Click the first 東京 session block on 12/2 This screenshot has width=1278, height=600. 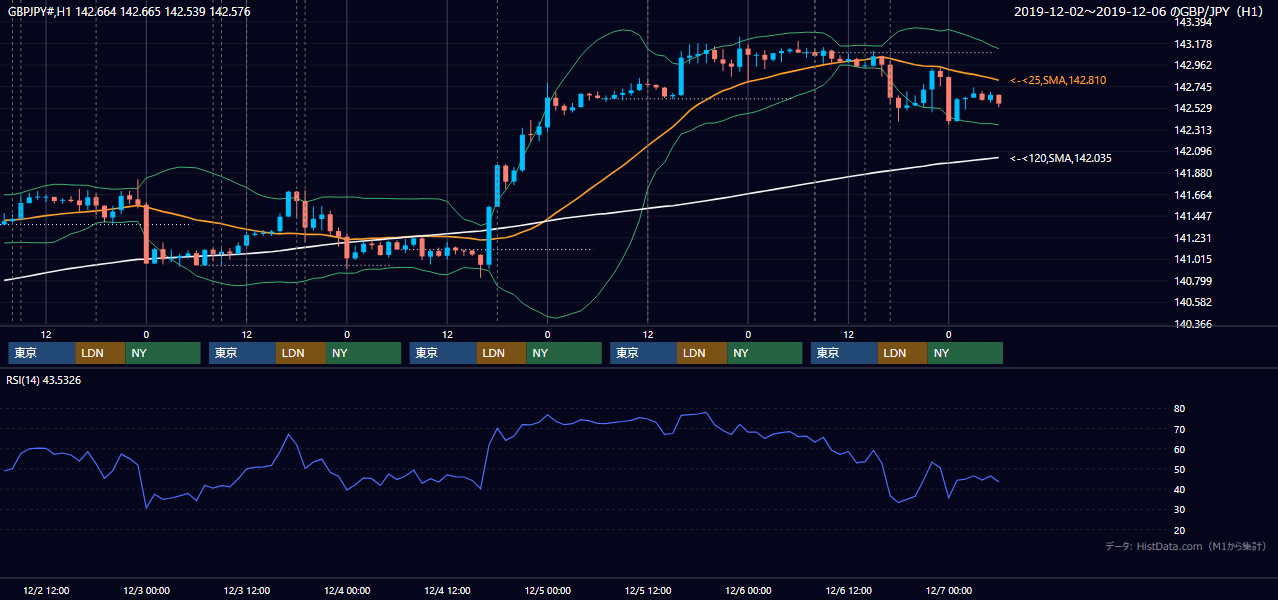pos(41,353)
